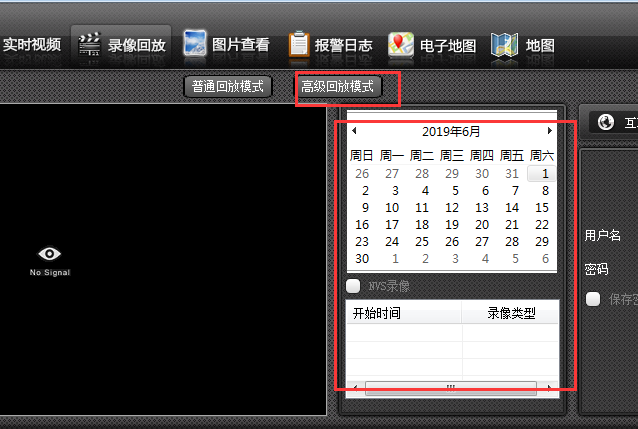Open the 电子地图 tab label
This screenshot has width=638, height=429.
pyautogui.click(x=448, y=46)
